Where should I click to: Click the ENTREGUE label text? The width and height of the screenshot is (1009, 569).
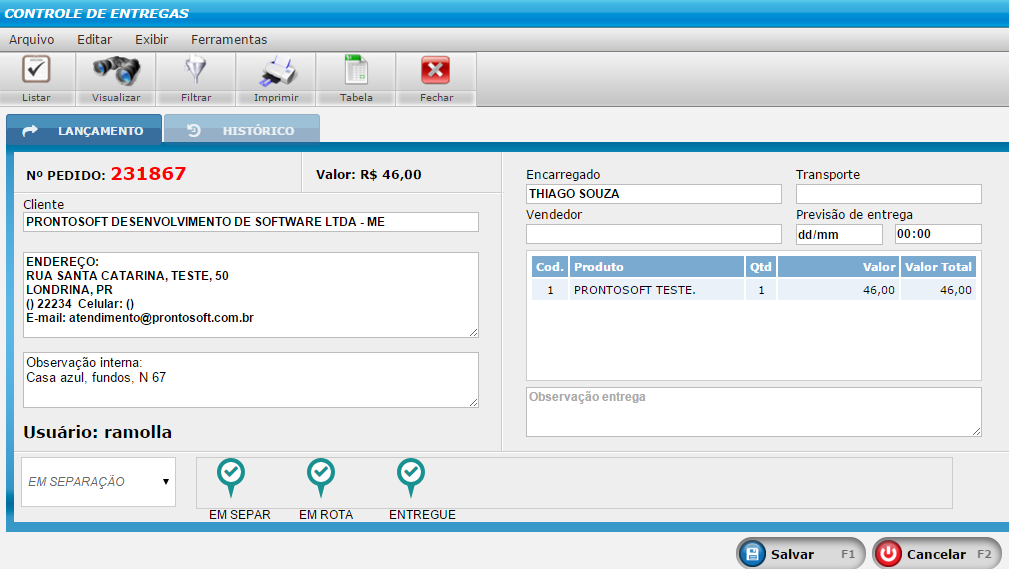(422, 515)
